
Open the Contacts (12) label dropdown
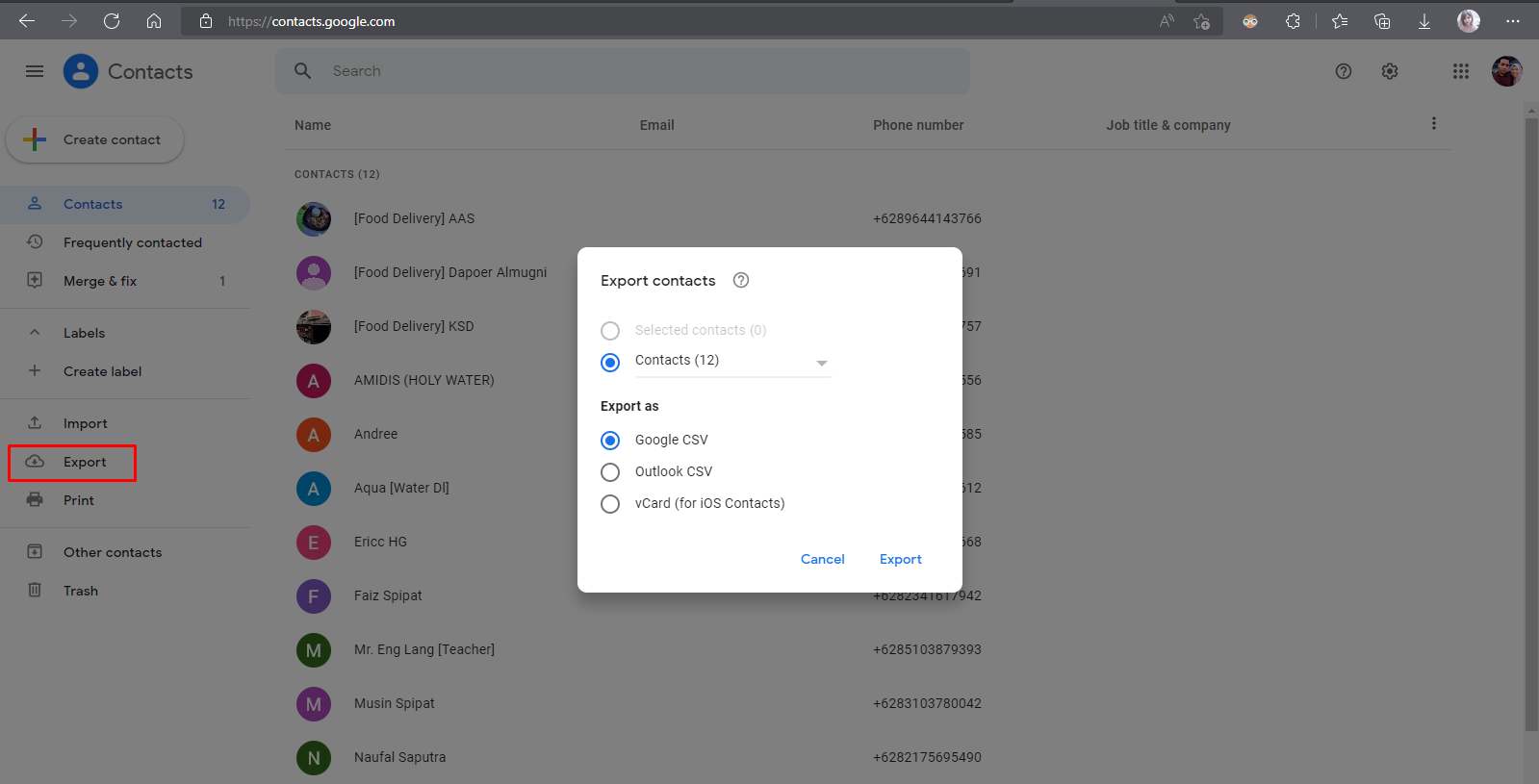[x=732, y=362]
